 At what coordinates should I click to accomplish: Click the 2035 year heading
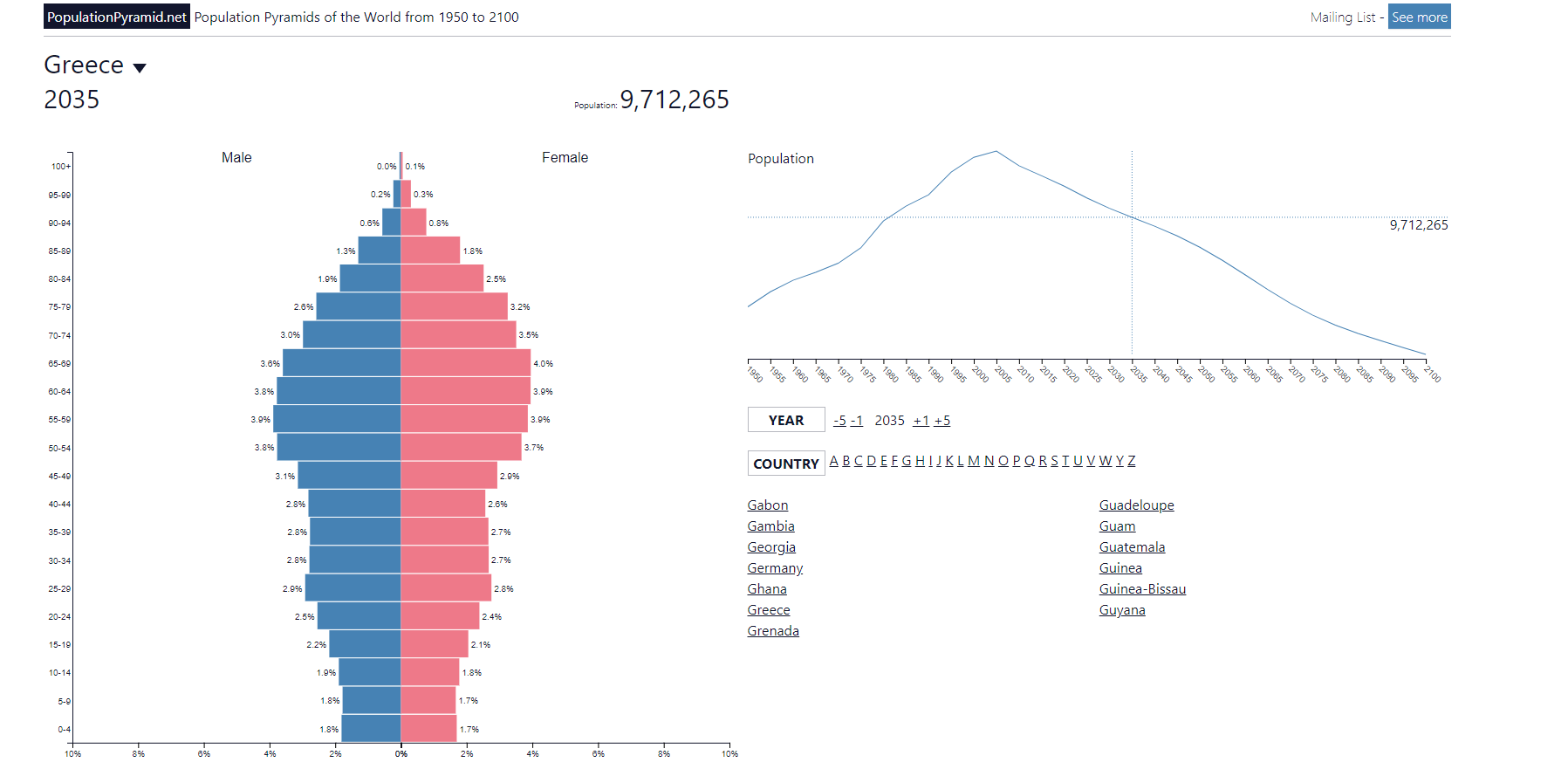72,100
